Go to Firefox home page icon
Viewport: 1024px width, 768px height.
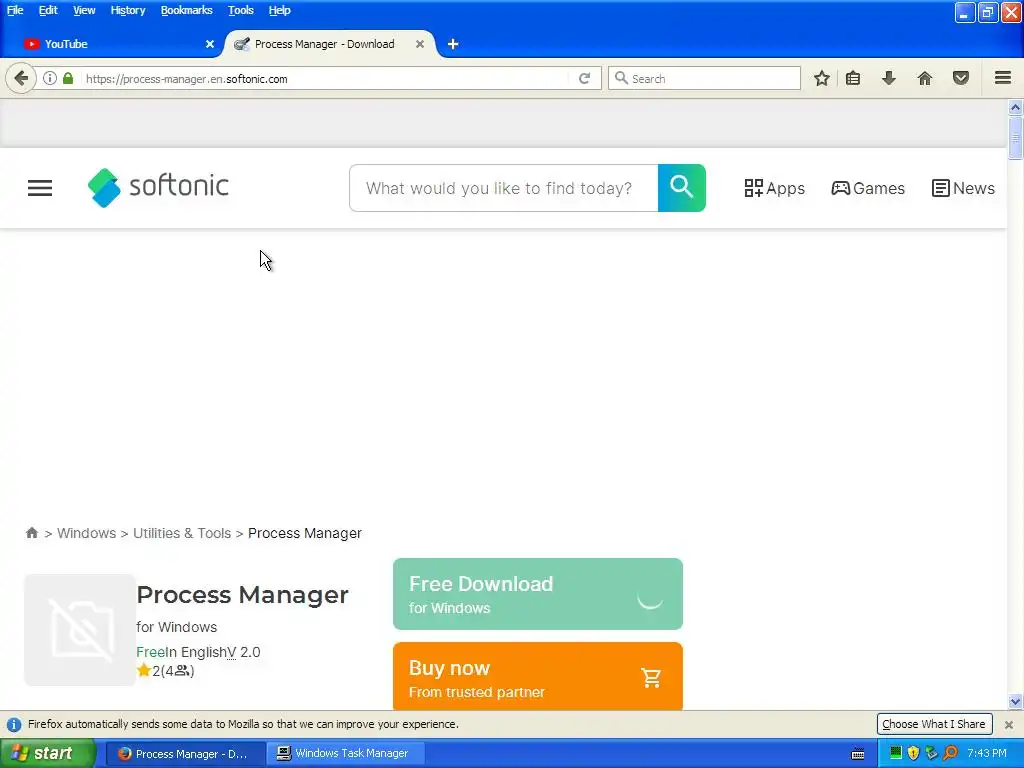coord(925,78)
